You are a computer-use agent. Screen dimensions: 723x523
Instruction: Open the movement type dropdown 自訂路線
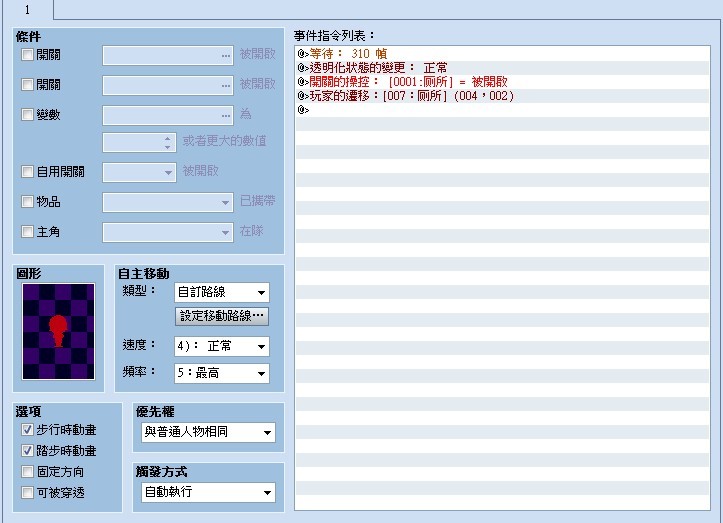(222, 292)
